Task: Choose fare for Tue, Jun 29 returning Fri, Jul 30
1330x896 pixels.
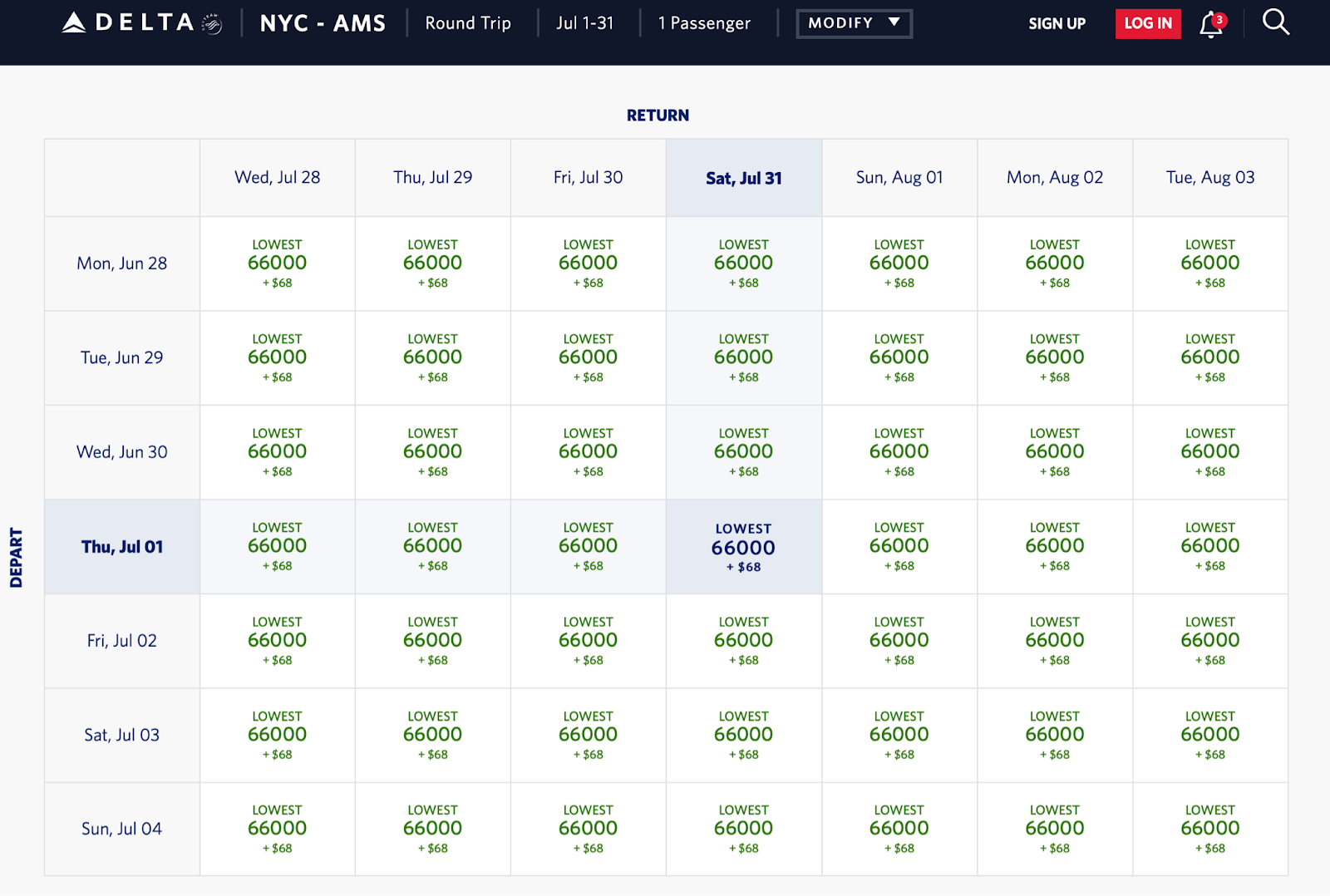Action: (x=588, y=357)
